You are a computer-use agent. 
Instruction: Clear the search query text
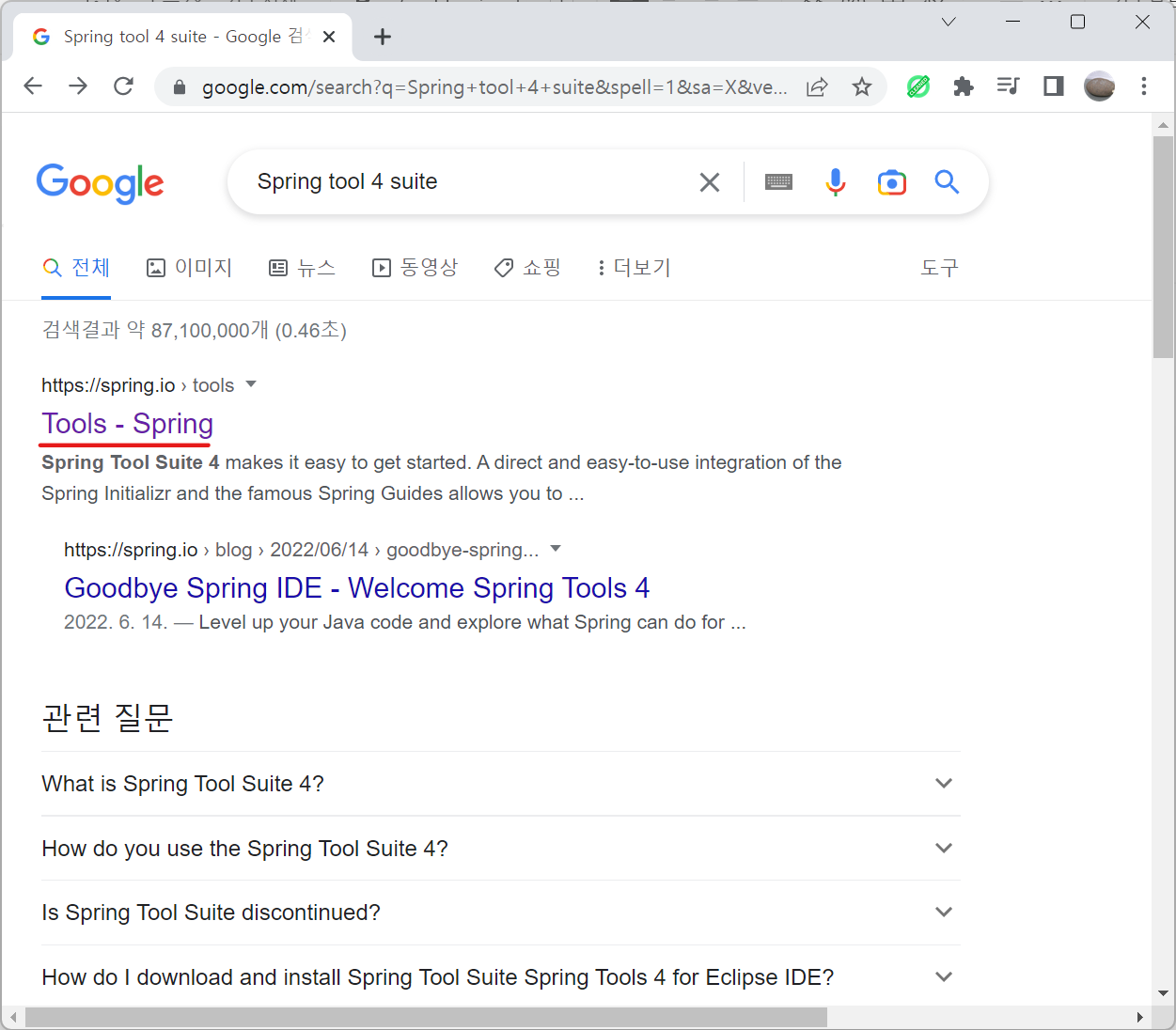tap(710, 182)
